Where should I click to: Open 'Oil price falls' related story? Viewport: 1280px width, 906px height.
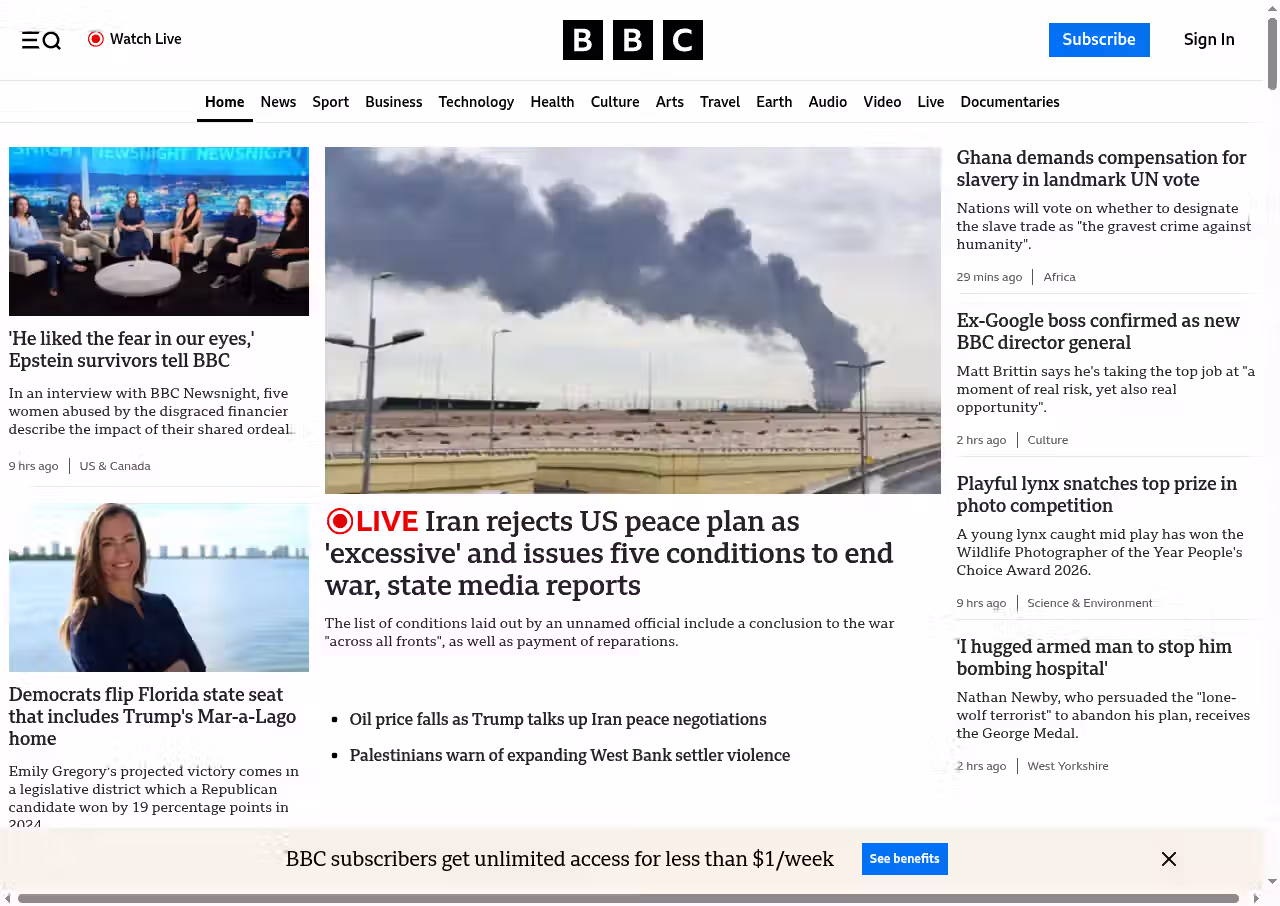(558, 719)
